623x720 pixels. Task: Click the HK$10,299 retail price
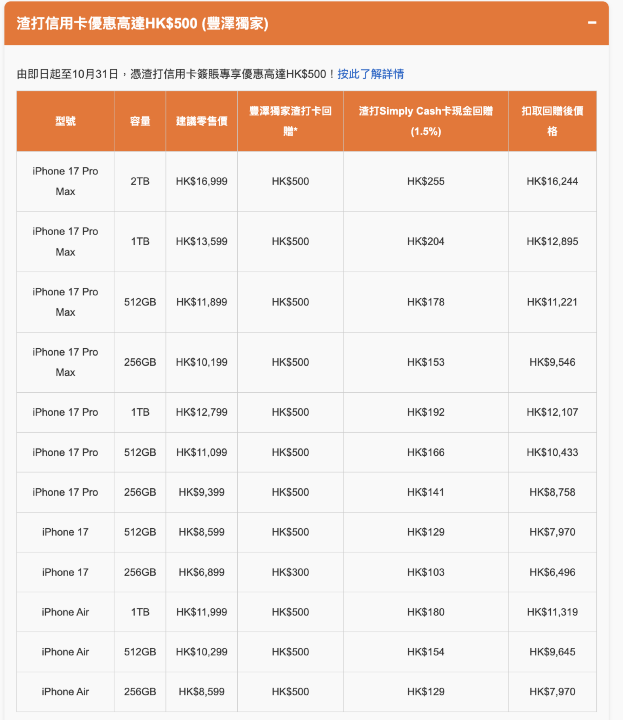[202, 652]
